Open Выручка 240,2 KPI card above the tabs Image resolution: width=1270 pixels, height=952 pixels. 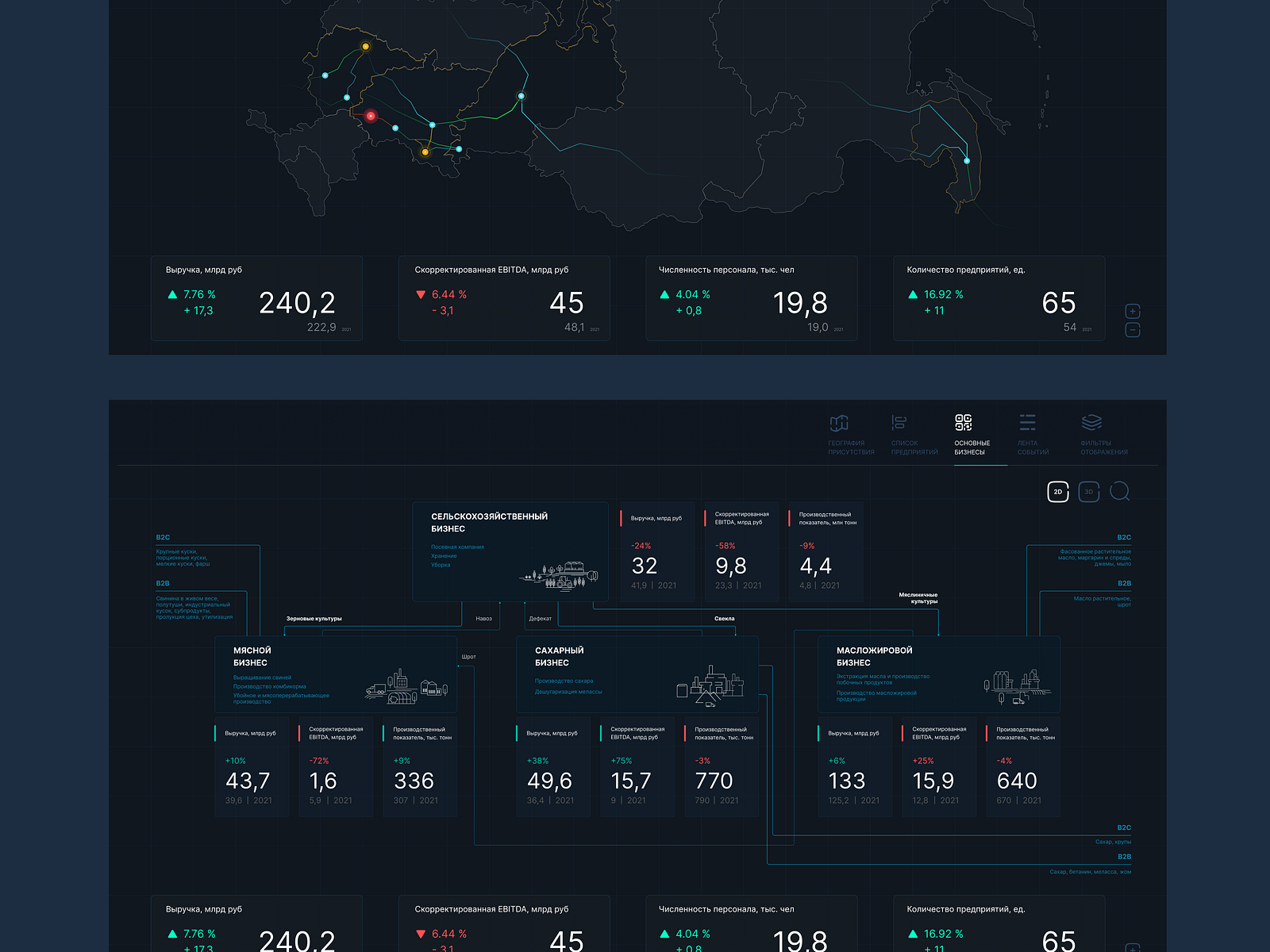[x=256, y=298]
